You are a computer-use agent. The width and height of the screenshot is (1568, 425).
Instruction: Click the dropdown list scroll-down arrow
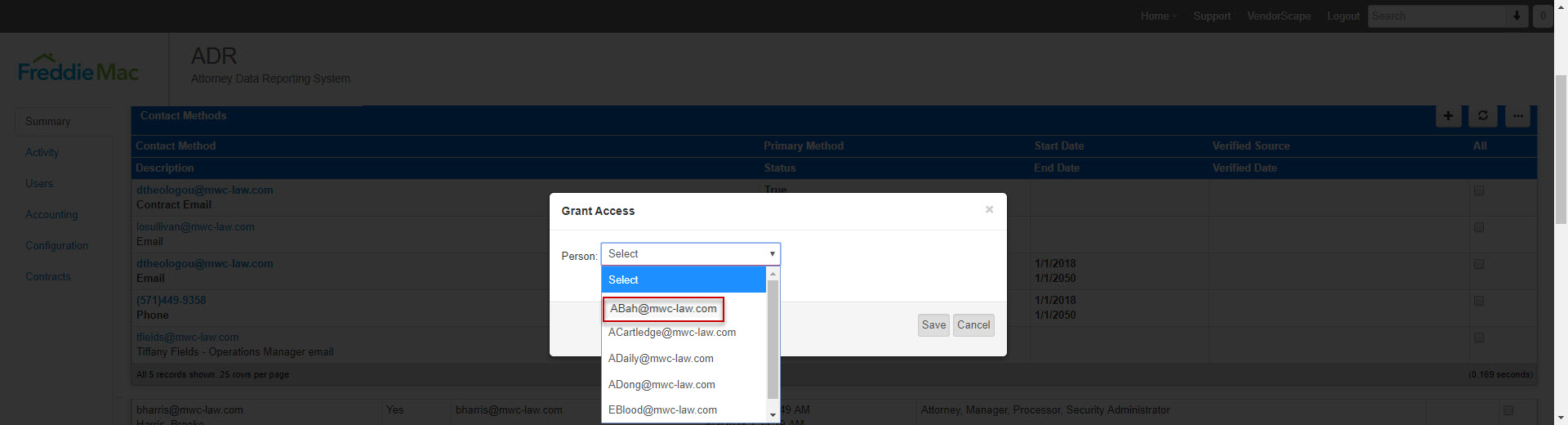click(x=773, y=415)
